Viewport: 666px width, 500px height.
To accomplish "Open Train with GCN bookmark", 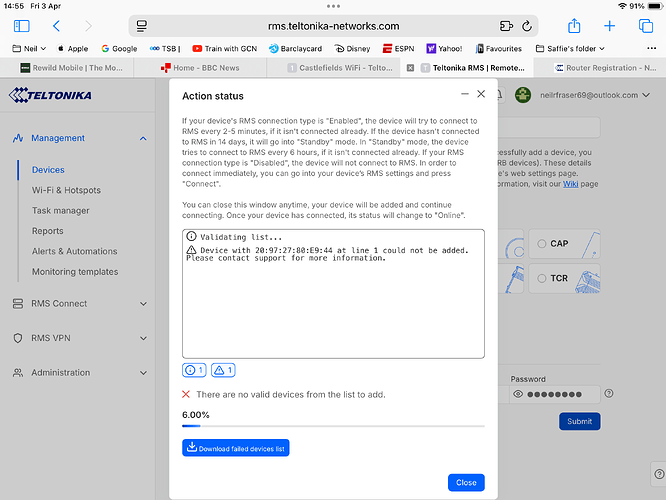I will (x=225, y=48).
